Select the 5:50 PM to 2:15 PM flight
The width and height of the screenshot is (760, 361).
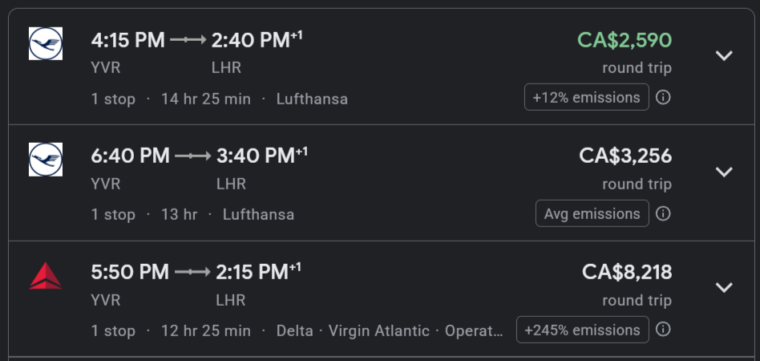[380, 298]
